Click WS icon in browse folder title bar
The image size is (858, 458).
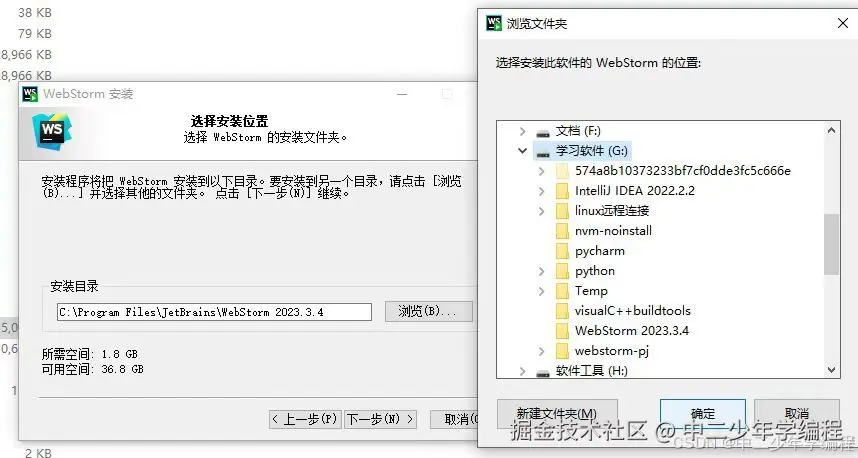pos(494,23)
